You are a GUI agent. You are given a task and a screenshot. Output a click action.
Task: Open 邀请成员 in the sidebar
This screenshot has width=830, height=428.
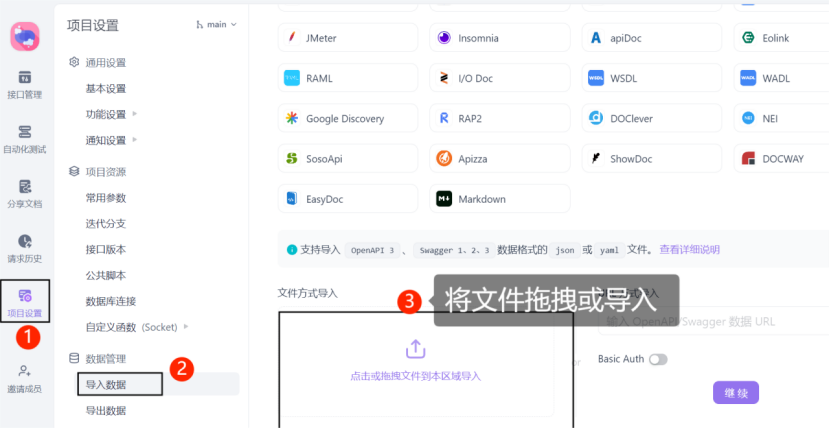click(24, 379)
